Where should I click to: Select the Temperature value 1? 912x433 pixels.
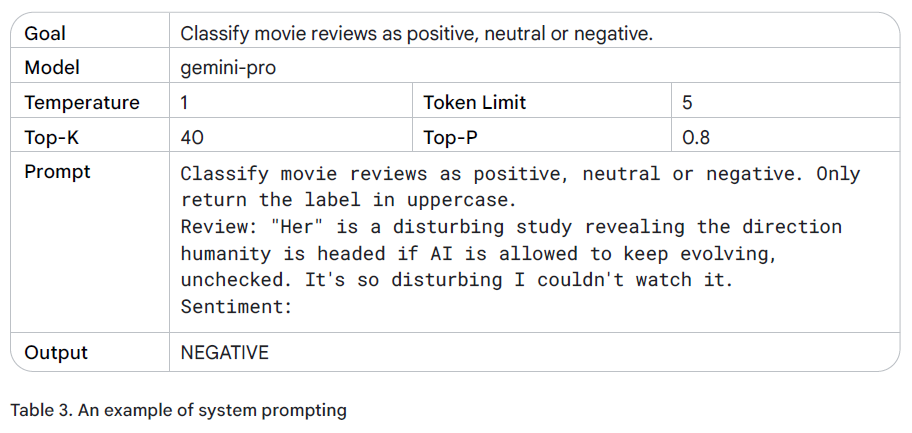coord(186,102)
